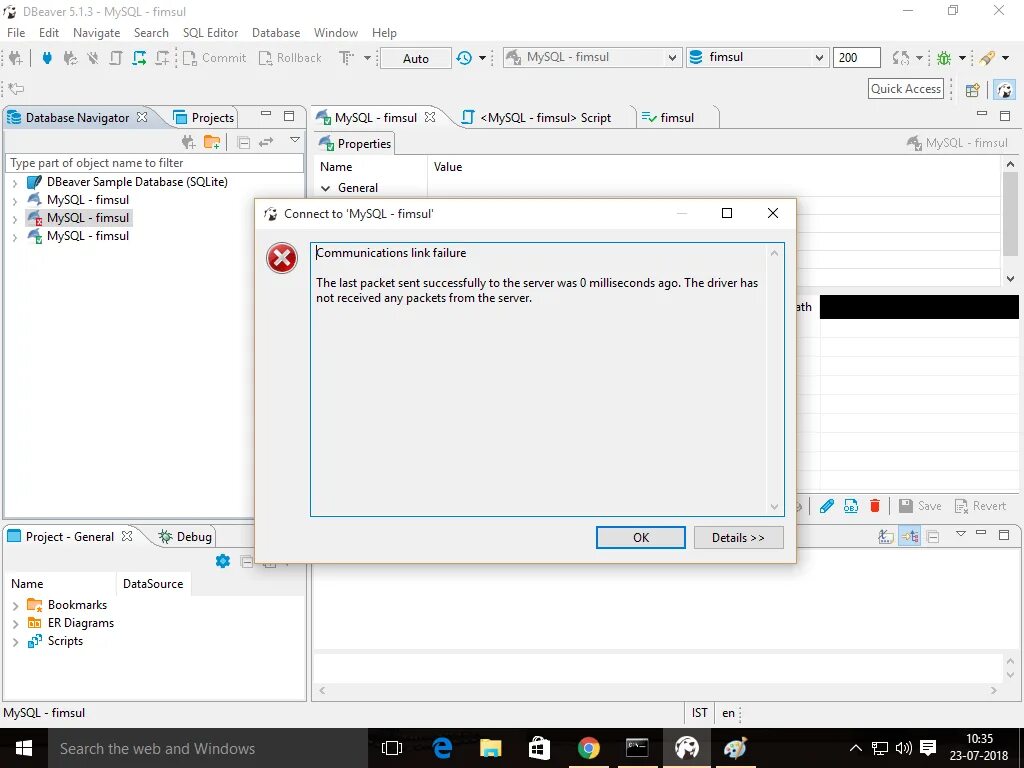
Task: Open the SQL Editor menu
Action: [x=210, y=33]
